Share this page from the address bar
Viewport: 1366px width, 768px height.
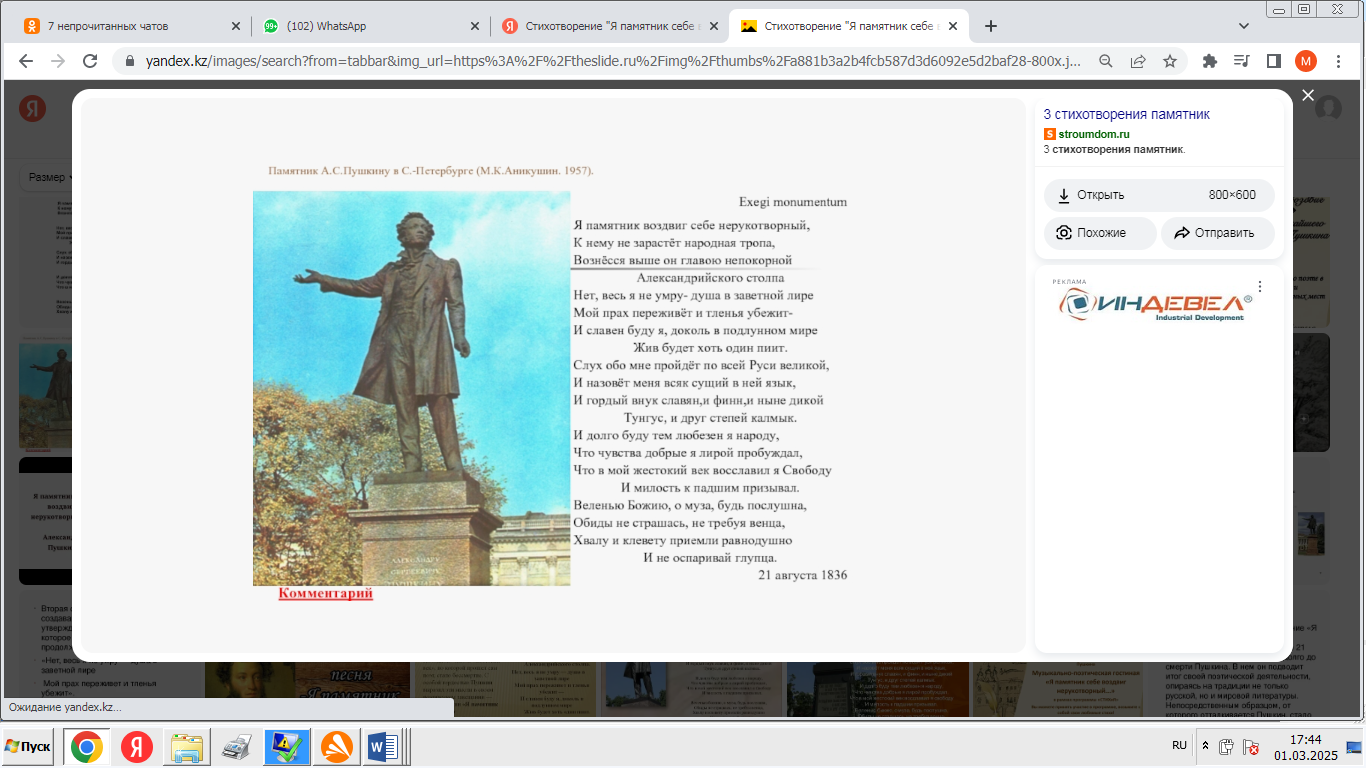pyautogui.click(x=1138, y=61)
